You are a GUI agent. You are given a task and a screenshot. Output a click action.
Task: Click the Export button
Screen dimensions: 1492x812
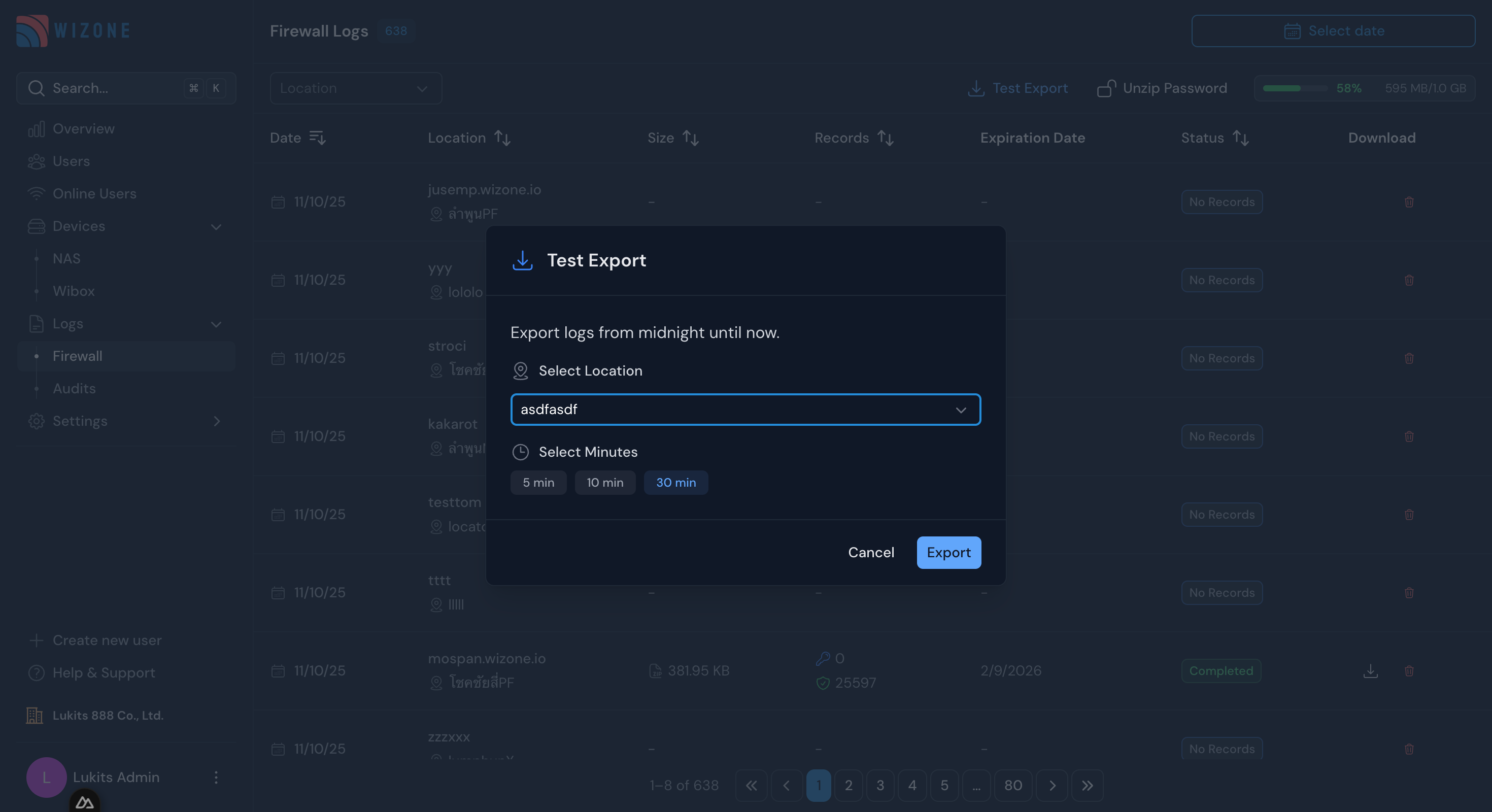(x=948, y=553)
